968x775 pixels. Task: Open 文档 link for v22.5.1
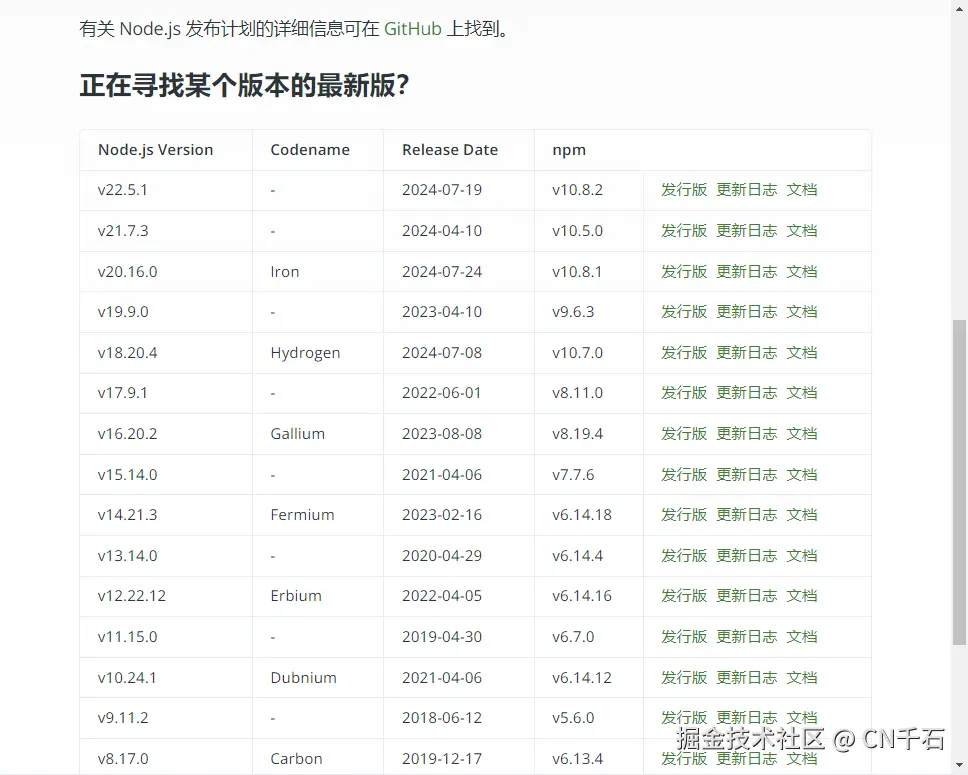coord(801,190)
